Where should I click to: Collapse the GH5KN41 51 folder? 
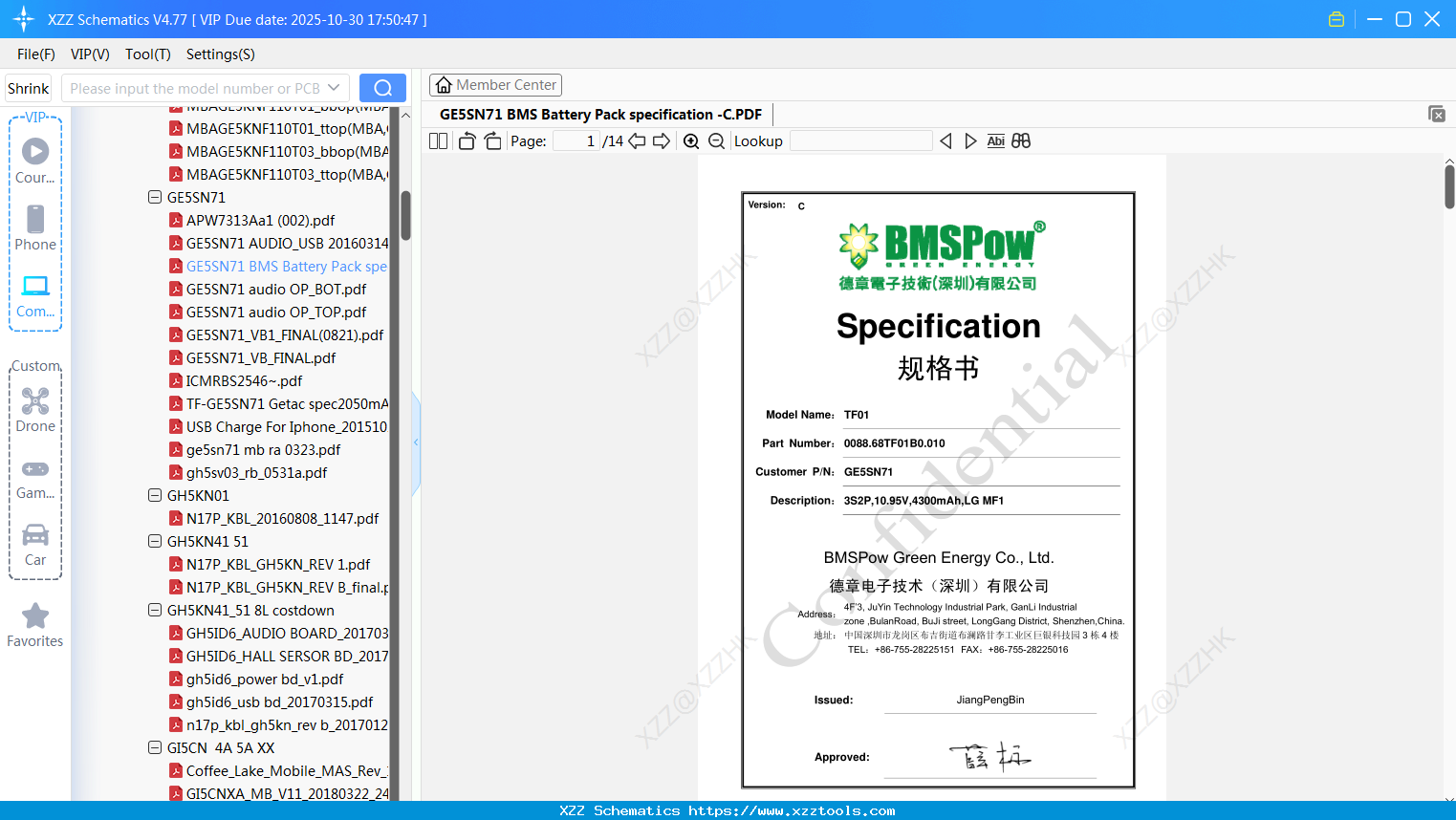coord(155,541)
